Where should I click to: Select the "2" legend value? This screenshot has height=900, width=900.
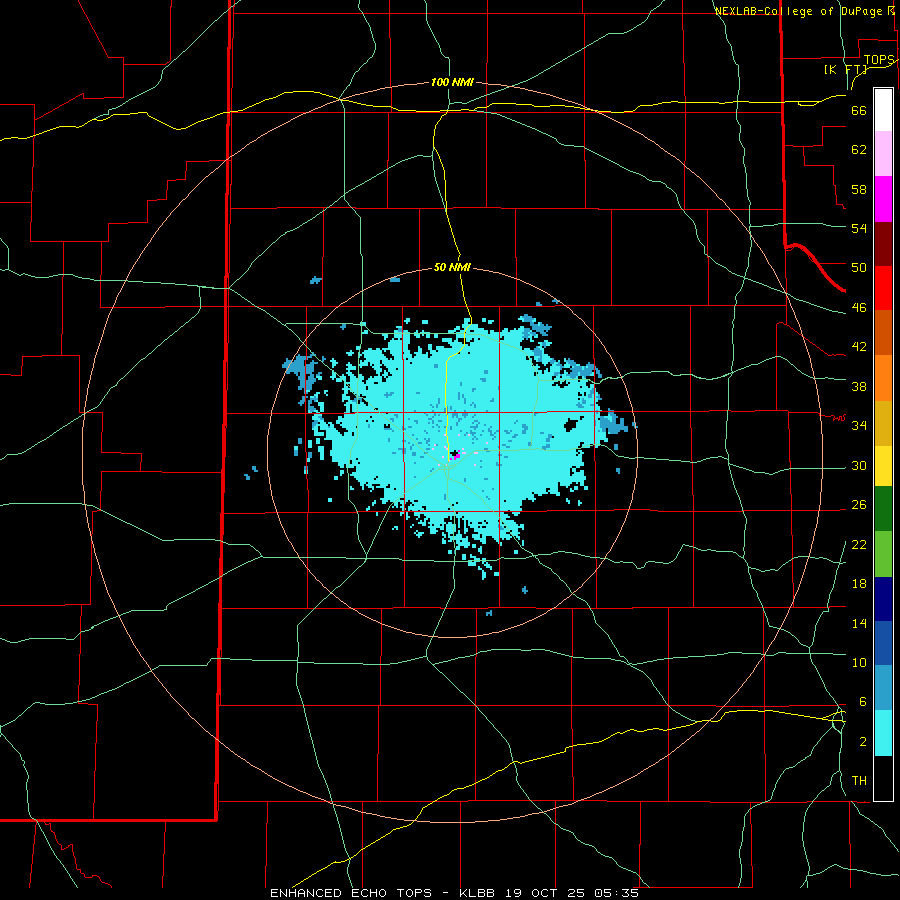tap(863, 742)
